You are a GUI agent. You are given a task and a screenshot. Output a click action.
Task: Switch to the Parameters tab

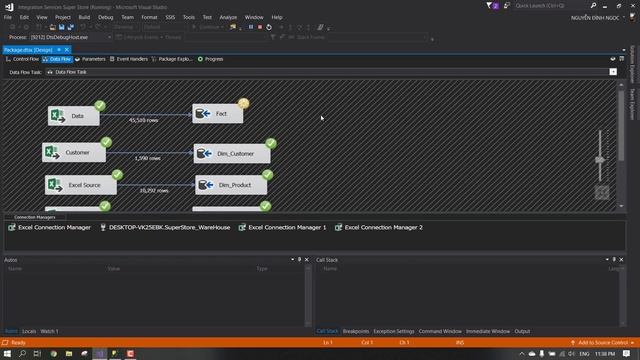90,59
